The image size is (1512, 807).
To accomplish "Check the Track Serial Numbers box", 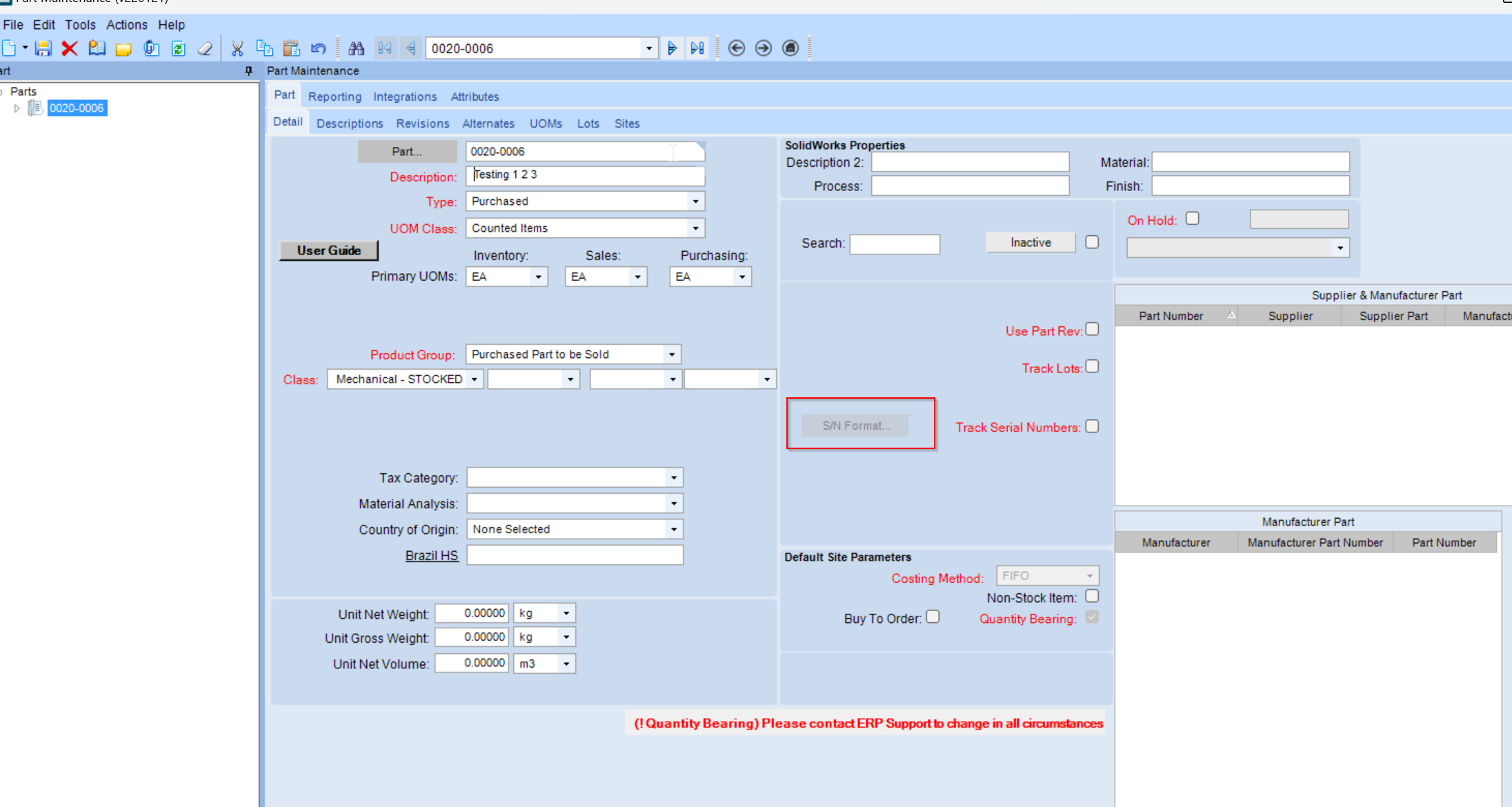I will click(1092, 426).
